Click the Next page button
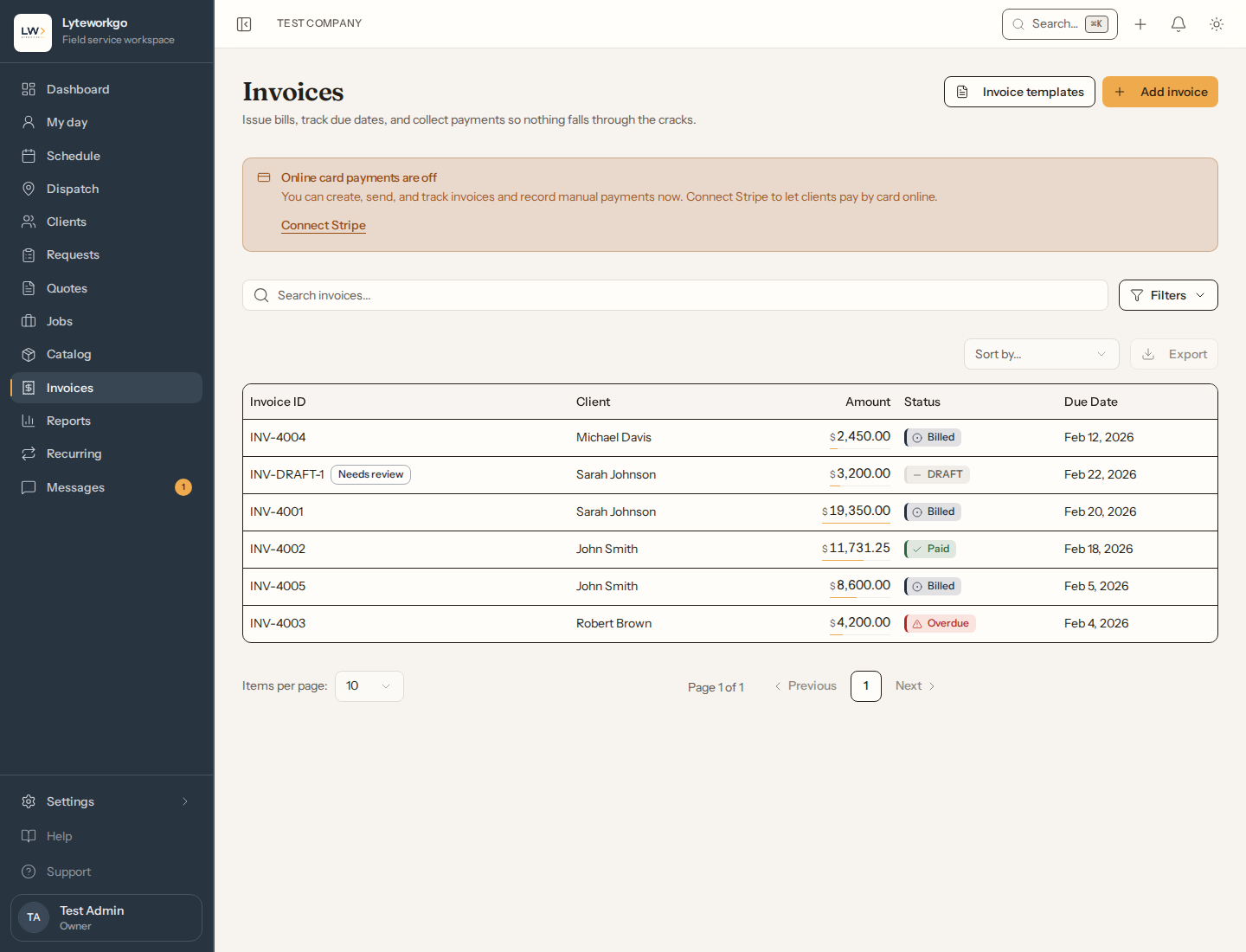 915,686
